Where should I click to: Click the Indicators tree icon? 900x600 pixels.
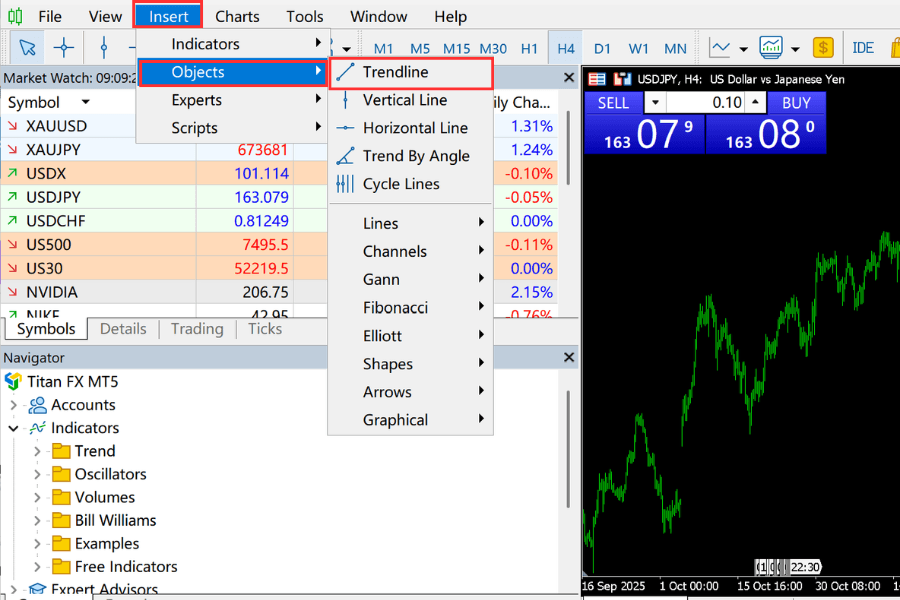coord(38,428)
